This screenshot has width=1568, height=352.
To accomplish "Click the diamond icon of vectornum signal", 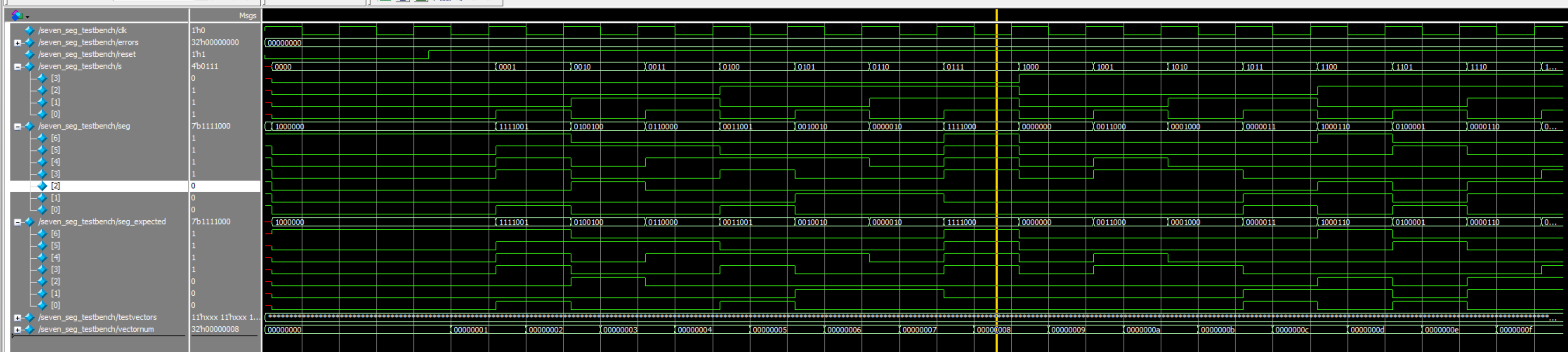I will [29, 330].
